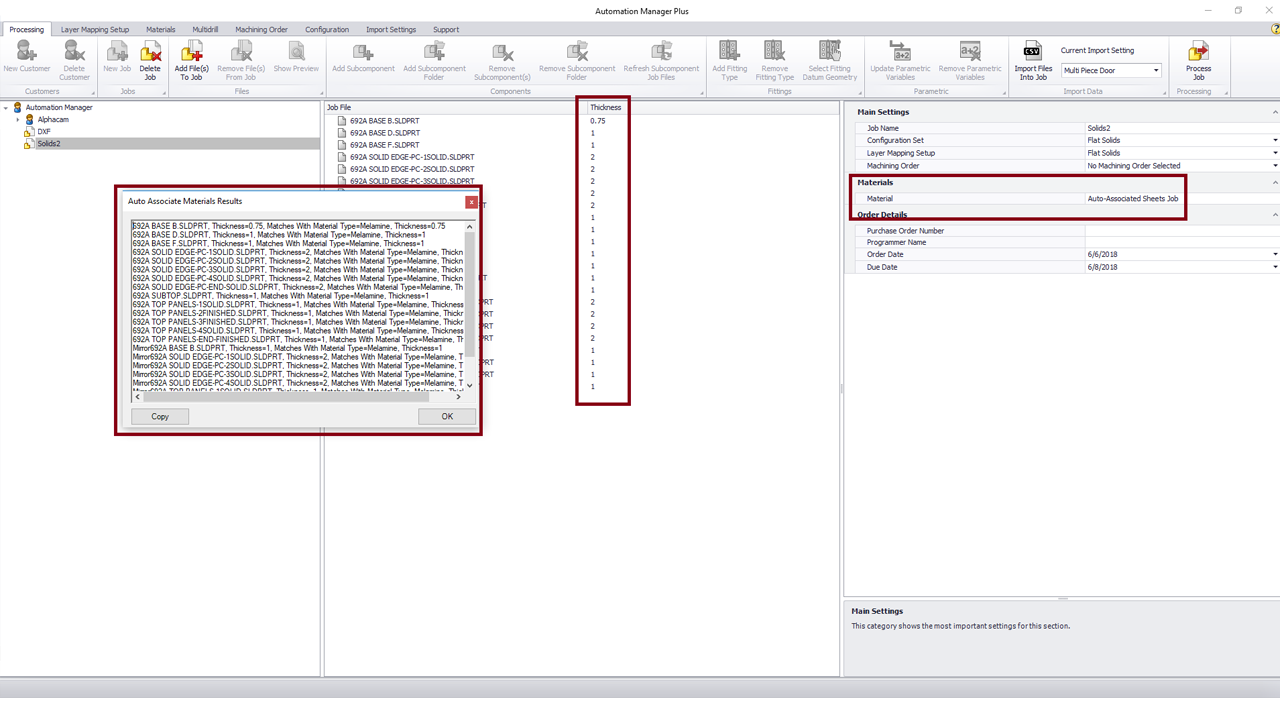The image size is (1280, 720).
Task: Open the Machining Order property dropdown
Action: pyautogui.click(x=1275, y=166)
